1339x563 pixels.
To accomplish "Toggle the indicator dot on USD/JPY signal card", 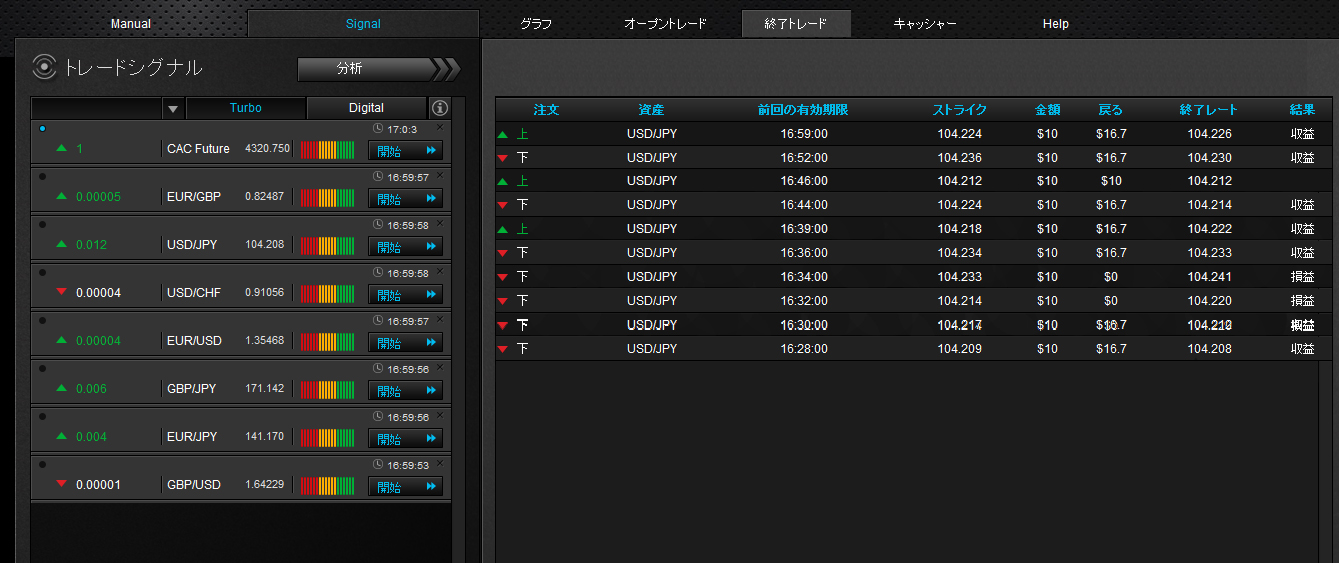I will click(42, 225).
